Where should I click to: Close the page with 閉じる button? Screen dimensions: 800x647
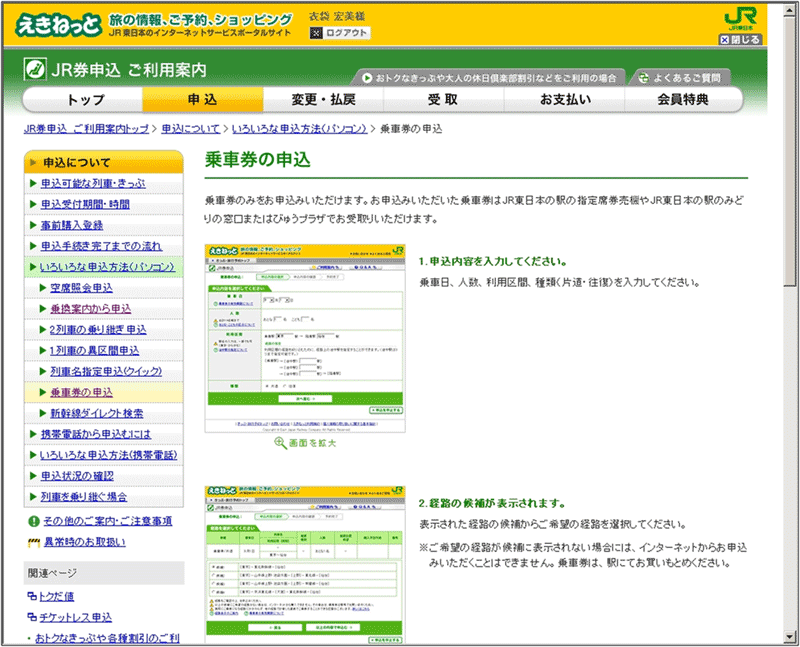[740, 40]
